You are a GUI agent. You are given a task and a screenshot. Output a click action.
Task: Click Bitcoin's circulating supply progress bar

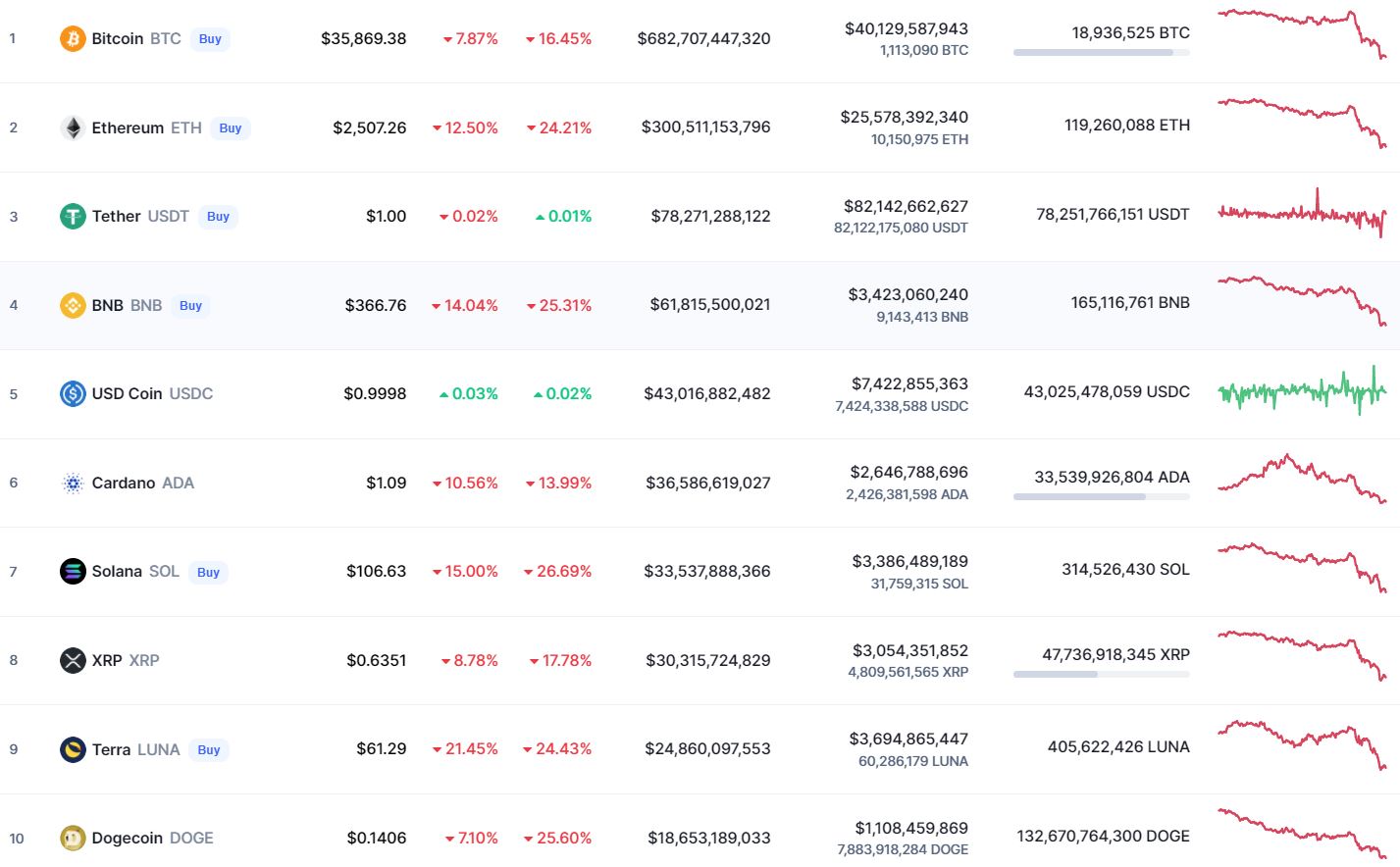pyautogui.click(x=1101, y=52)
